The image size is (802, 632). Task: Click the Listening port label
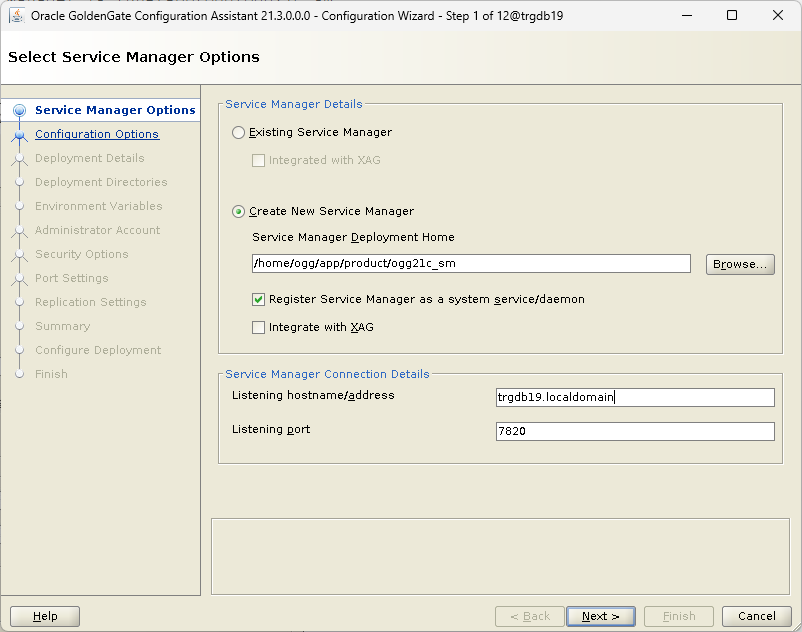coord(271,430)
